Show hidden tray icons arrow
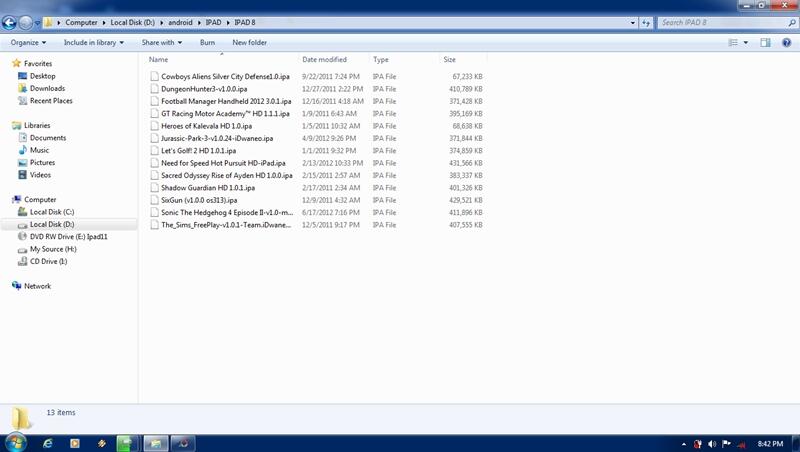Screen dimensions: 800x452 coord(684,444)
